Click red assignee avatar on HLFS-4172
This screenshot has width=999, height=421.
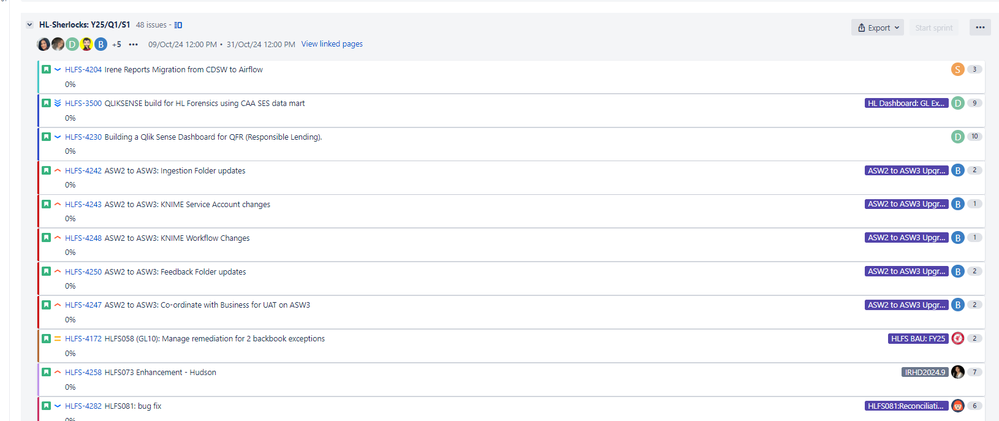pos(958,338)
